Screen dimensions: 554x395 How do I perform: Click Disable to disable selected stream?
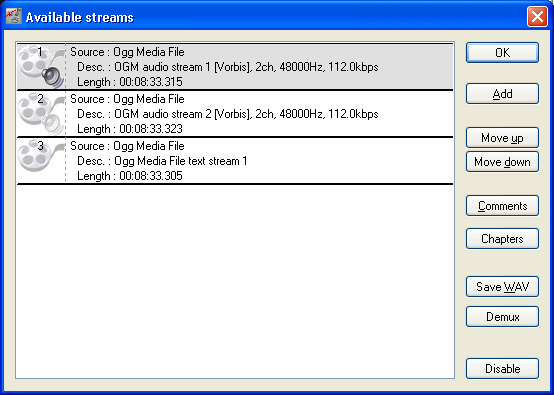[x=502, y=369]
